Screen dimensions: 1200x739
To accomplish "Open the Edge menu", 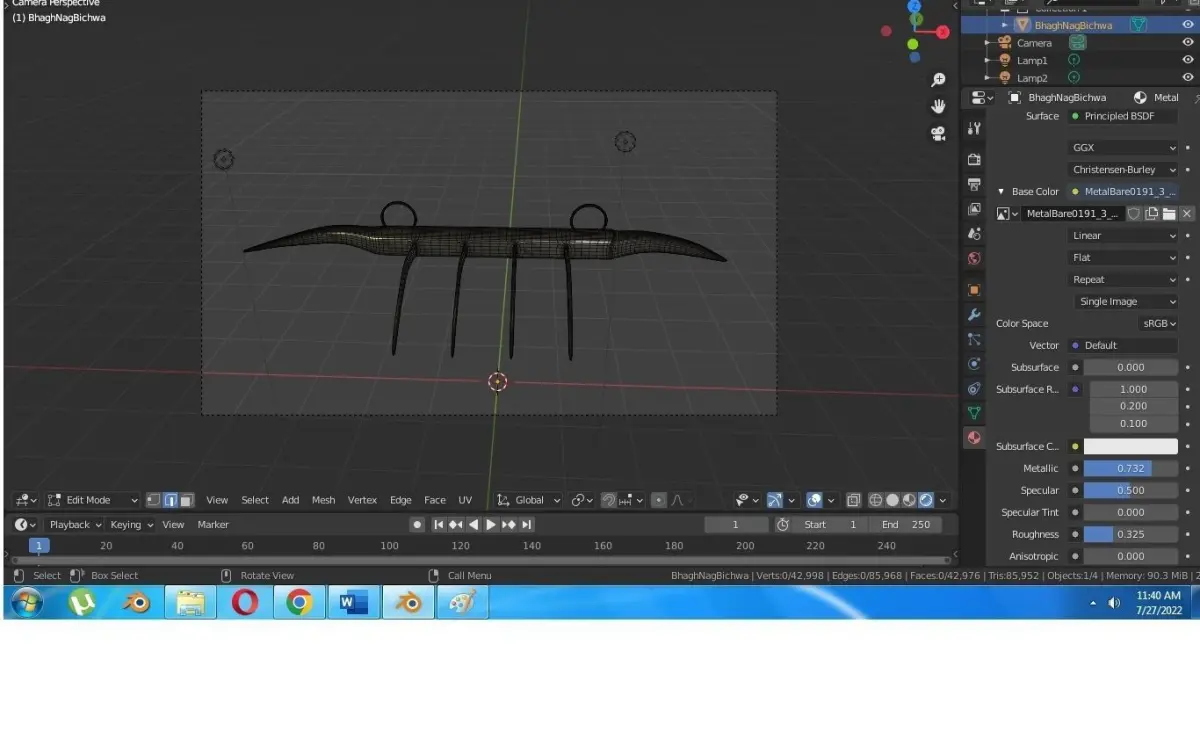I will tap(401, 500).
